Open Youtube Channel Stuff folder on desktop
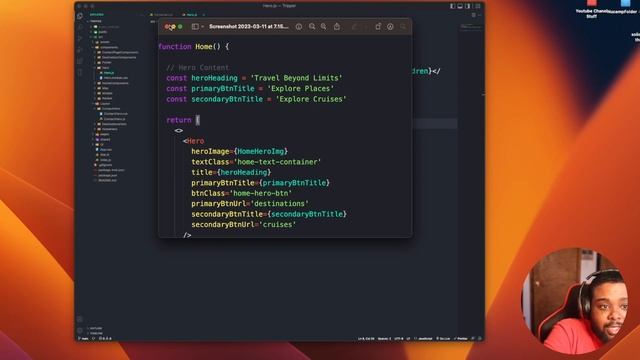This screenshot has height=360, width=640. coord(592,8)
